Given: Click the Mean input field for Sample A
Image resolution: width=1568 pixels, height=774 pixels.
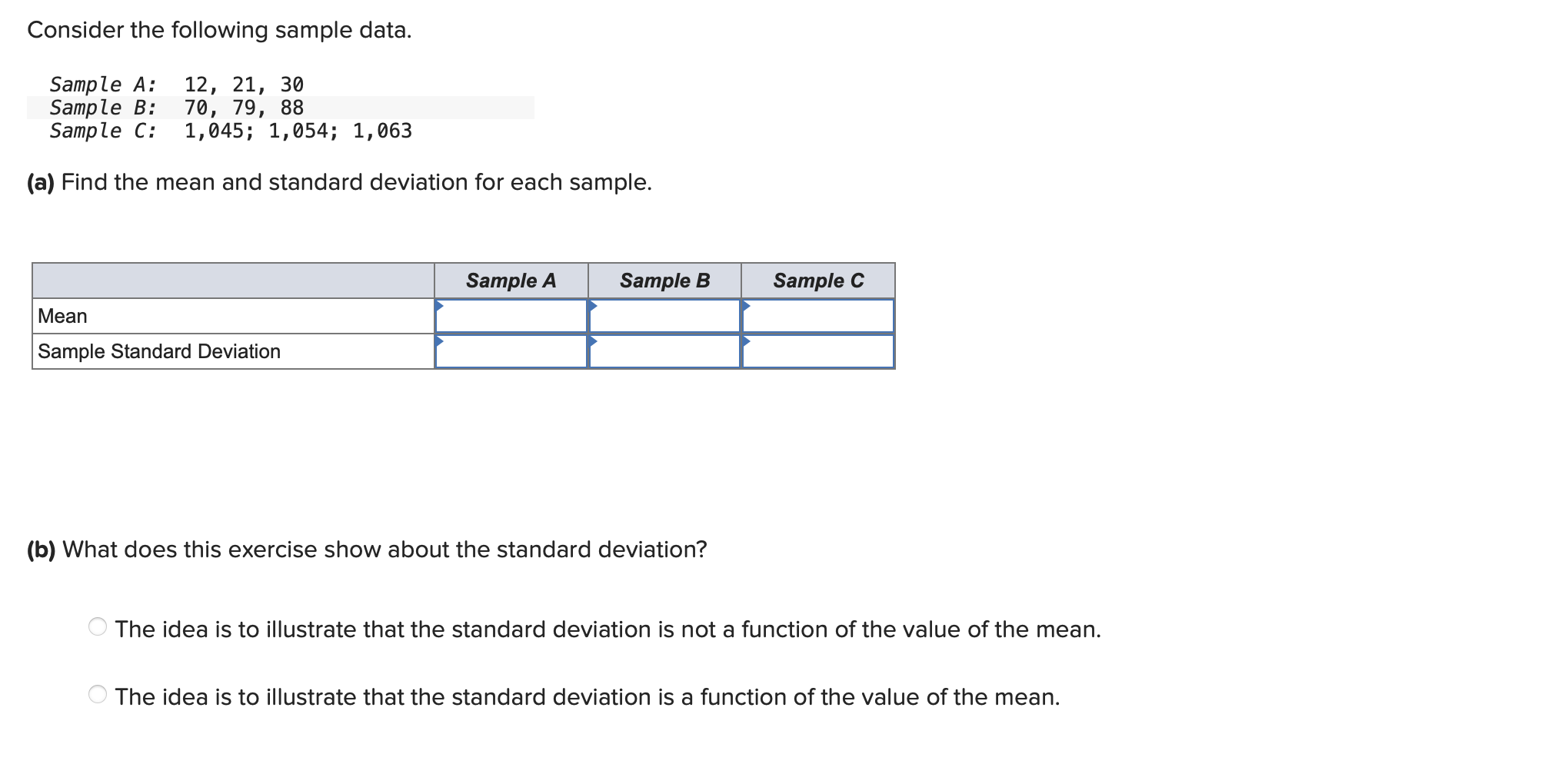Looking at the screenshot, I should pos(511,315).
